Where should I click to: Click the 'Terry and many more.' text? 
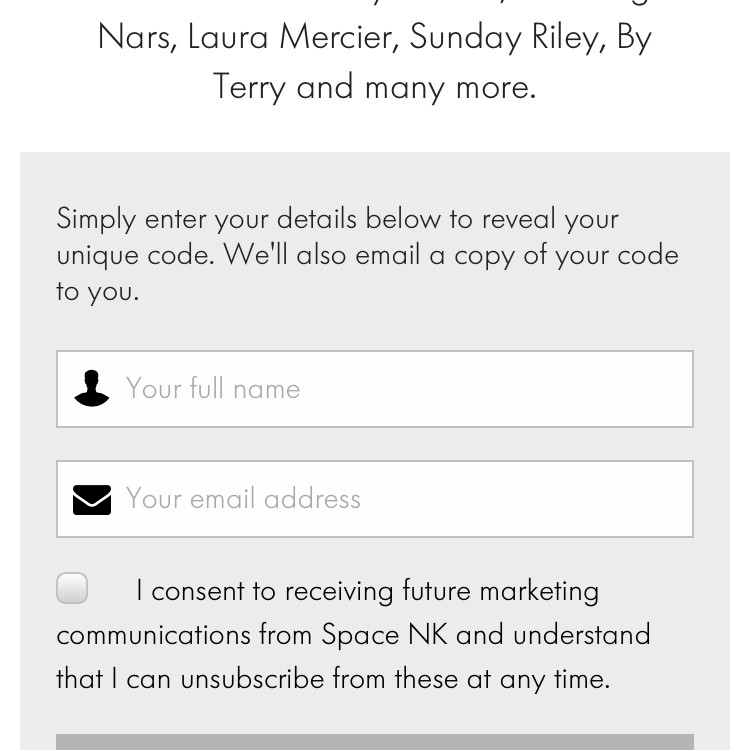click(x=375, y=88)
